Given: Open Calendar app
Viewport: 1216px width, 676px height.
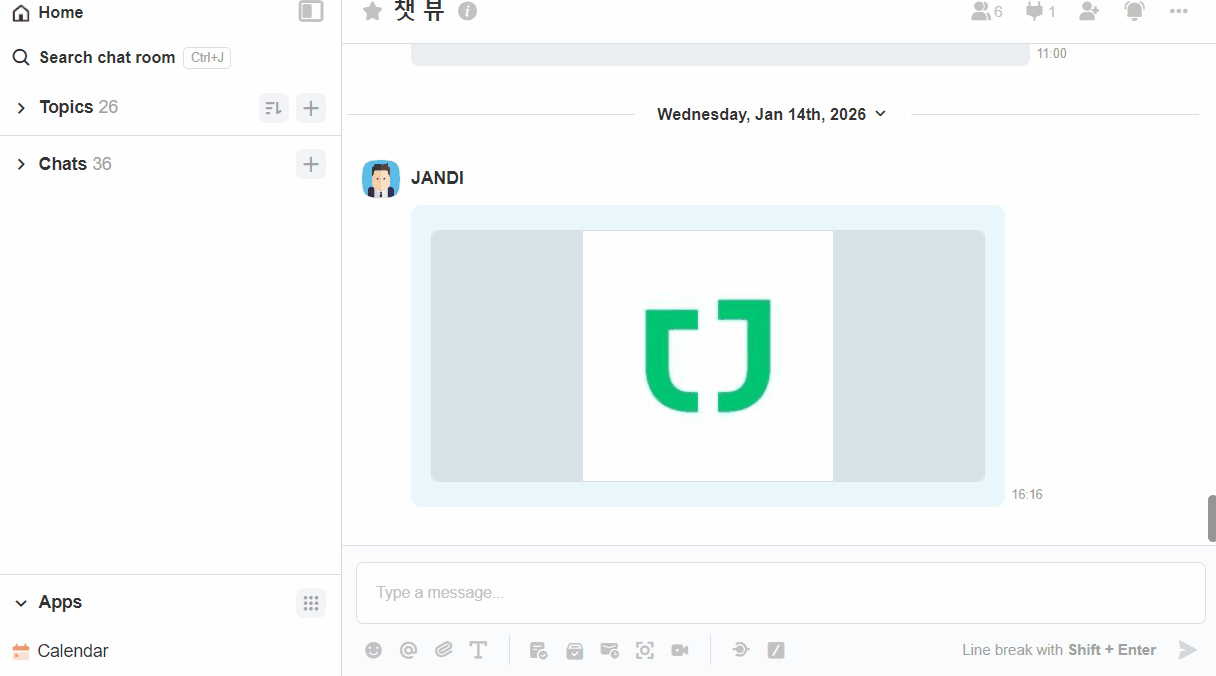Looking at the screenshot, I should [x=61, y=651].
